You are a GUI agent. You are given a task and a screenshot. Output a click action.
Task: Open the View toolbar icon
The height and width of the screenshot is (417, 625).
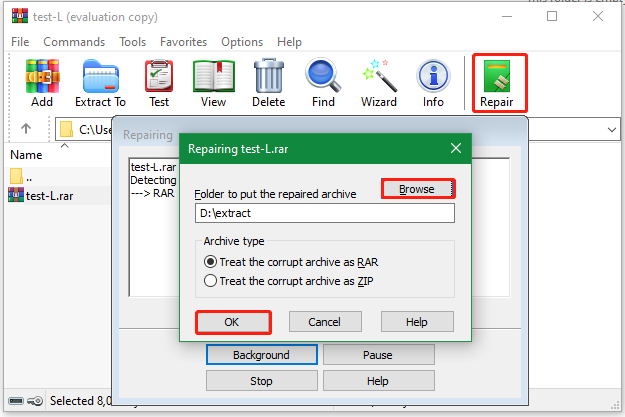[x=213, y=82]
